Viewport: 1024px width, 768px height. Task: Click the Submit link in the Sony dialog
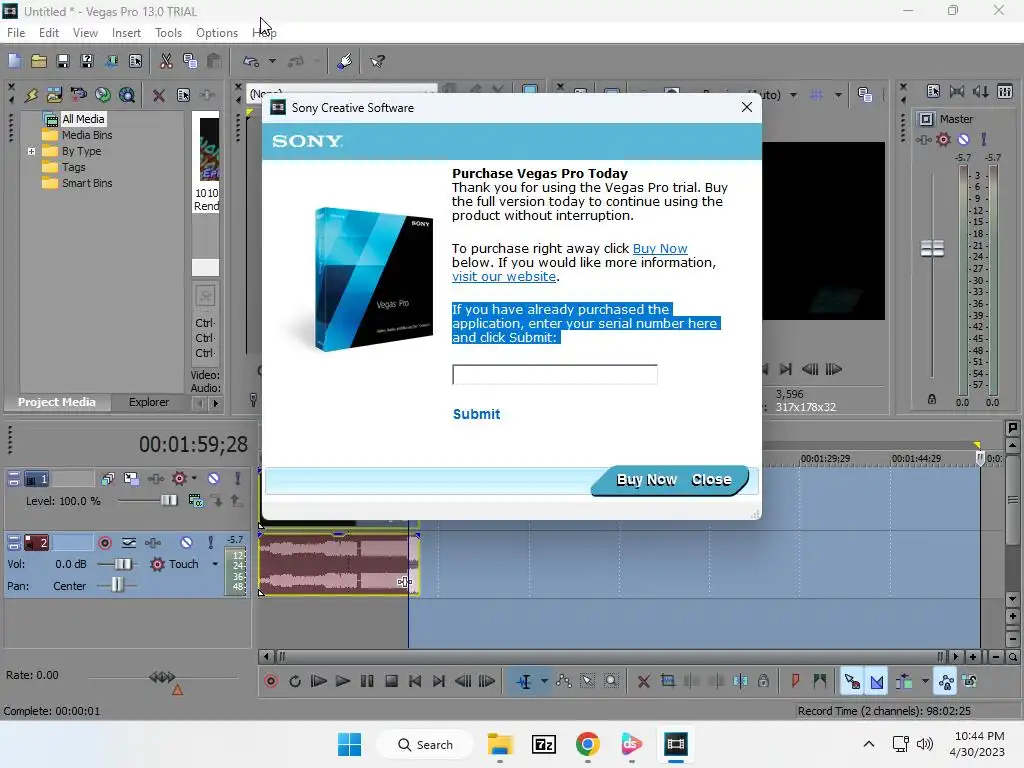point(477,414)
